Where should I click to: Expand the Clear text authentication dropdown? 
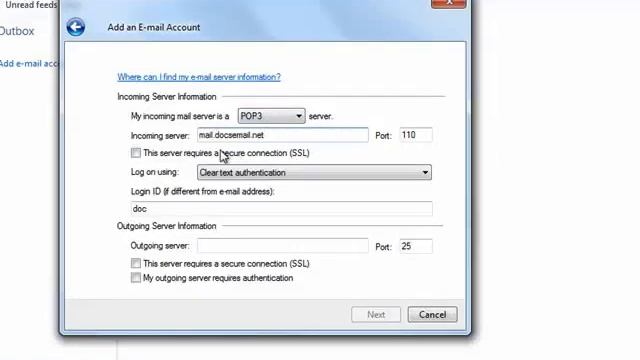pyautogui.click(x=314, y=173)
